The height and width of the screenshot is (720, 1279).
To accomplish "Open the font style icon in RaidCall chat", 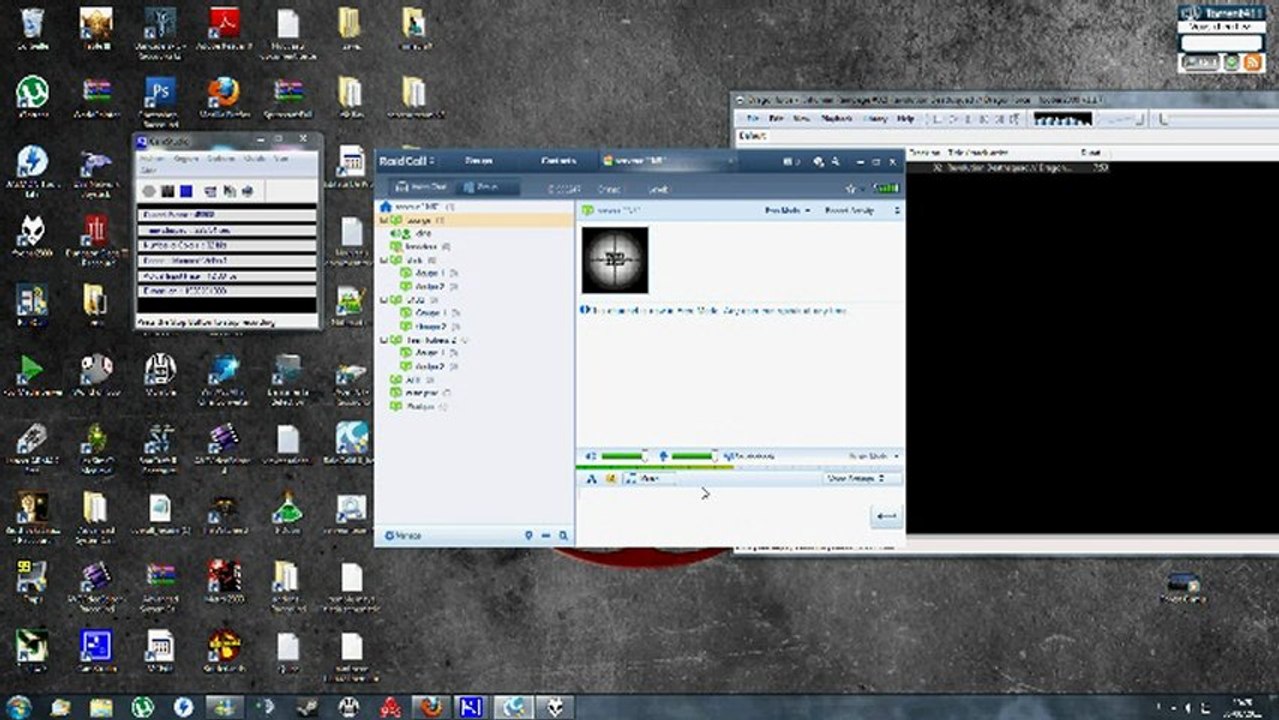I will [591, 479].
